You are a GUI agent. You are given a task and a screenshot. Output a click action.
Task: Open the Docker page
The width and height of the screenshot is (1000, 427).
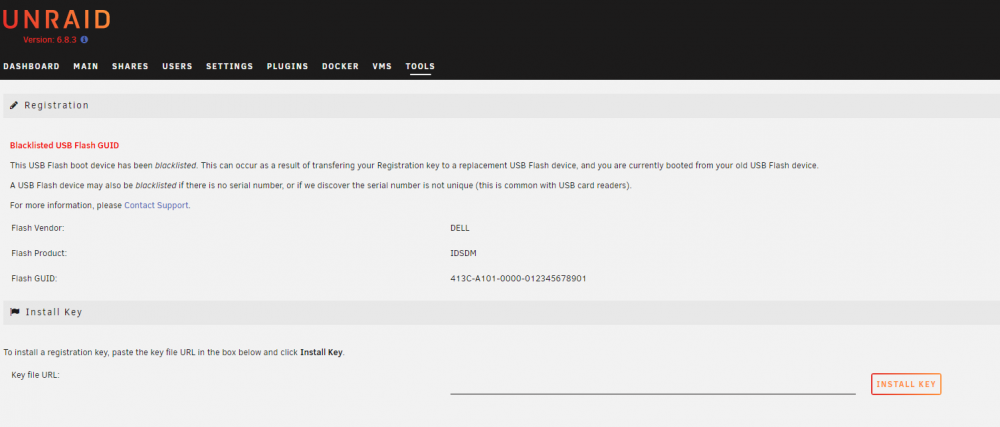pos(341,66)
